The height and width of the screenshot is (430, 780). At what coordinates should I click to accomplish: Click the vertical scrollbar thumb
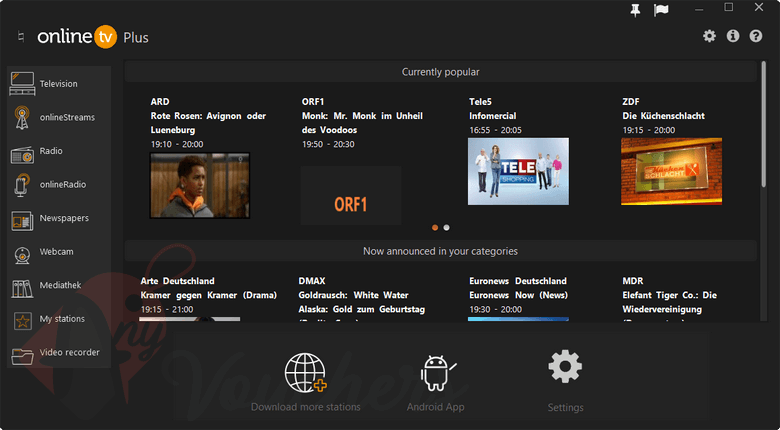pyautogui.click(x=764, y=124)
